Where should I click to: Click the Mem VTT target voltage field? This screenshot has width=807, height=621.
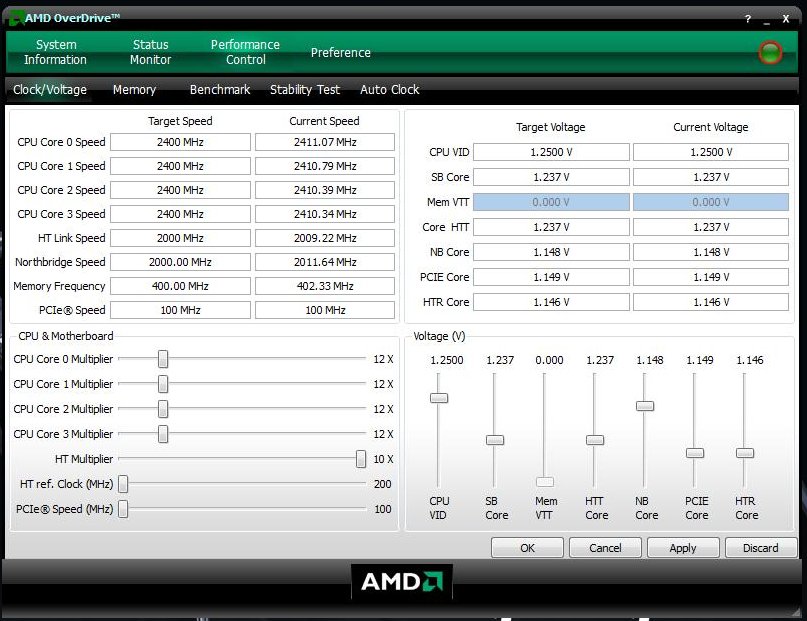pyautogui.click(x=551, y=202)
